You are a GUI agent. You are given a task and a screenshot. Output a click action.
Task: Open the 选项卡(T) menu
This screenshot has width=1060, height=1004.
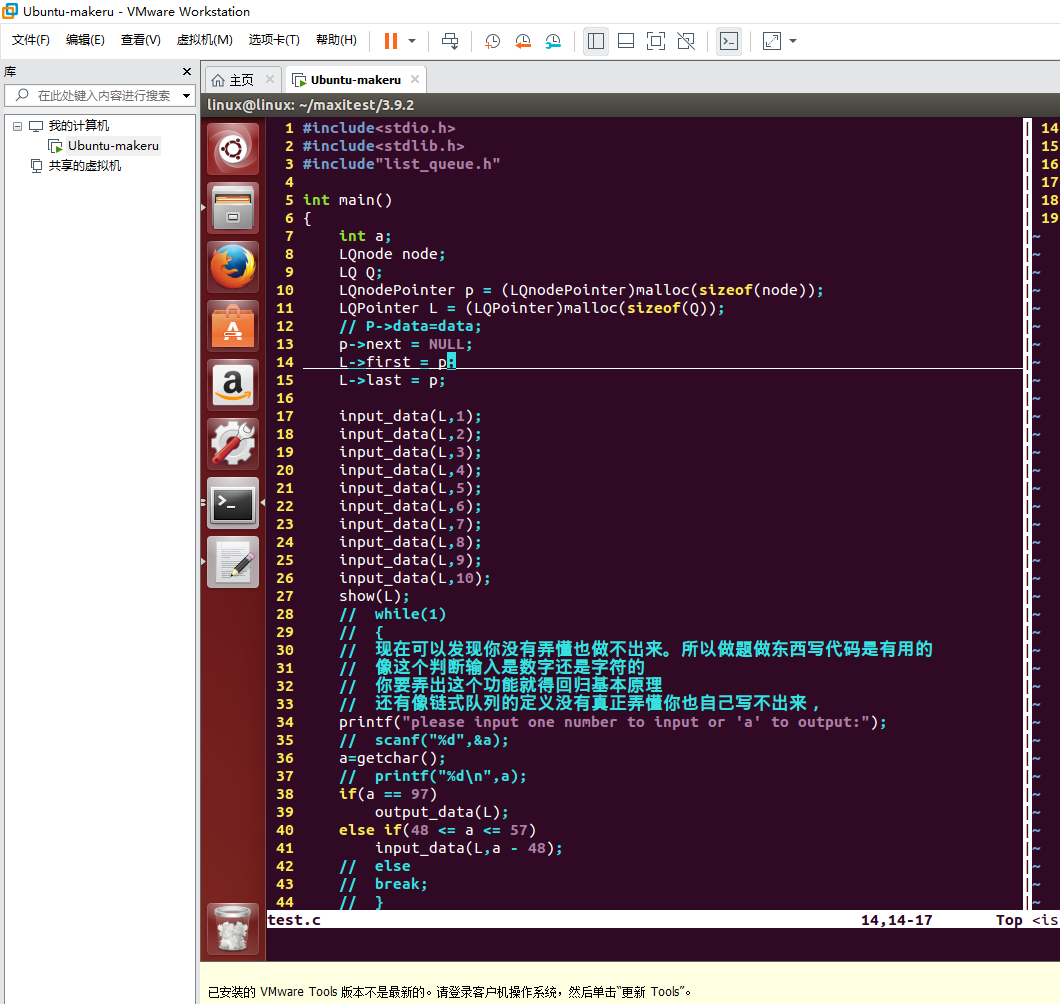(x=274, y=40)
